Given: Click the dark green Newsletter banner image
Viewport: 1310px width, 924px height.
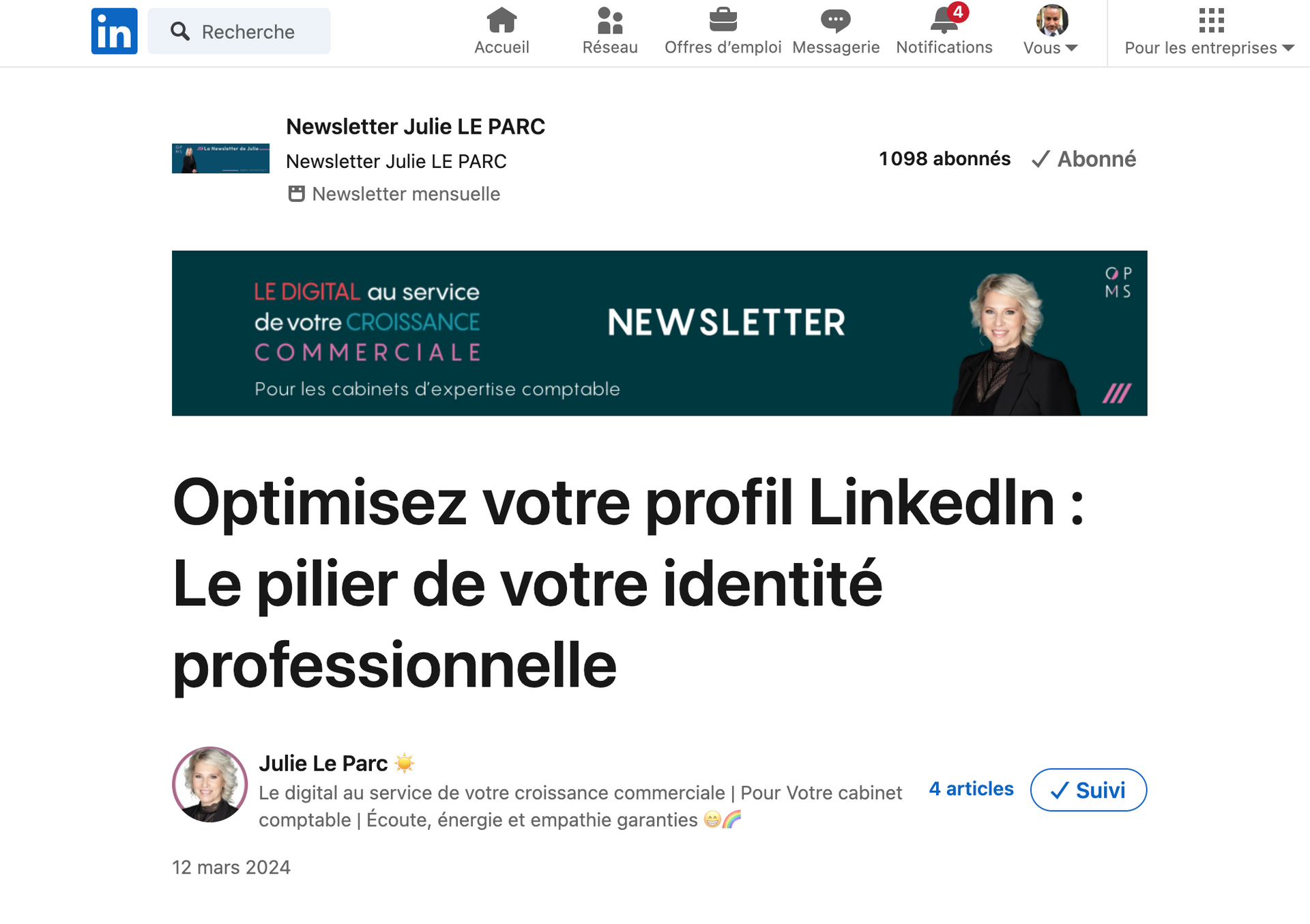Looking at the screenshot, I should (659, 333).
